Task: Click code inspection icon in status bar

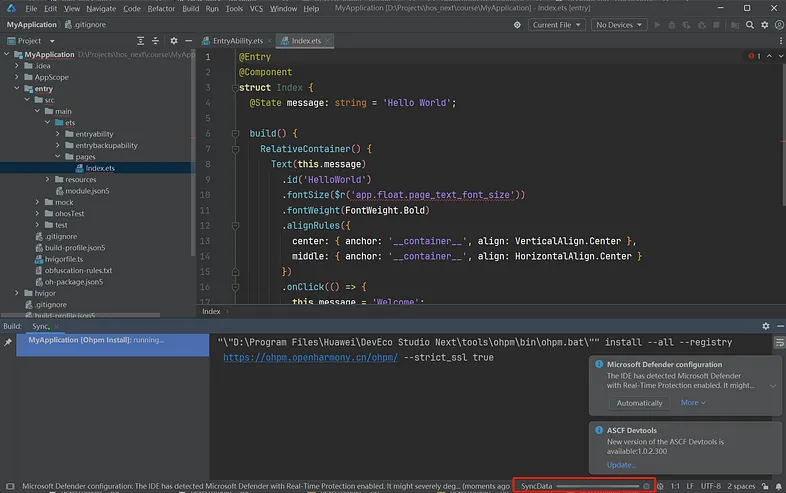Action: click(660, 486)
